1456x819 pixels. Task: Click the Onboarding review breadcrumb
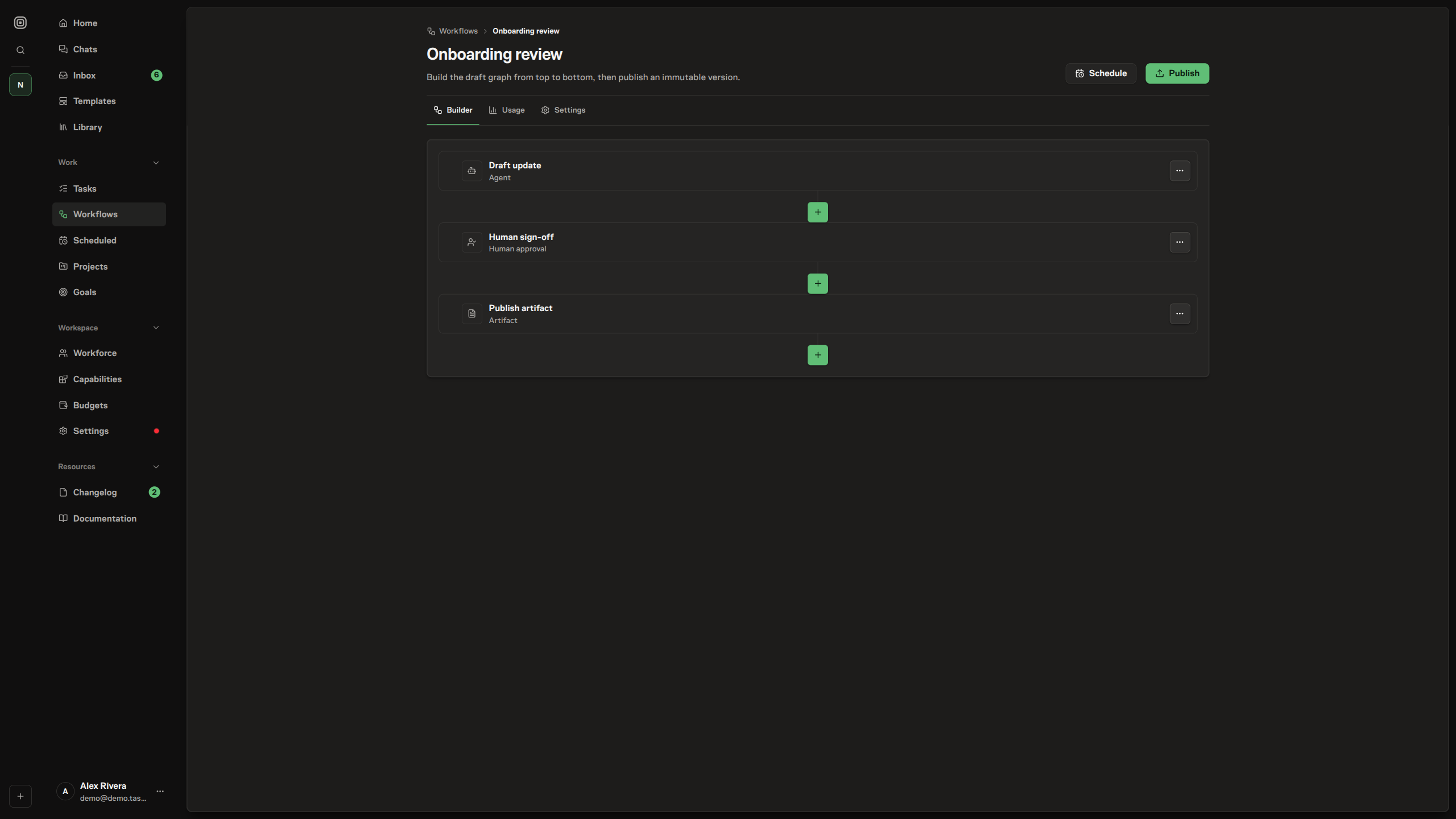pos(526,31)
